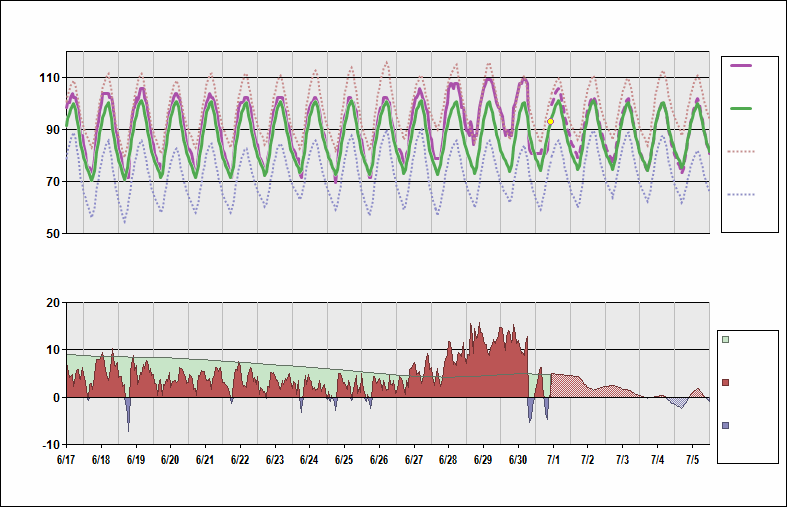Click the 110 value on upper axis
Image resolution: width=787 pixels, height=507 pixels.
(x=49, y=78)
